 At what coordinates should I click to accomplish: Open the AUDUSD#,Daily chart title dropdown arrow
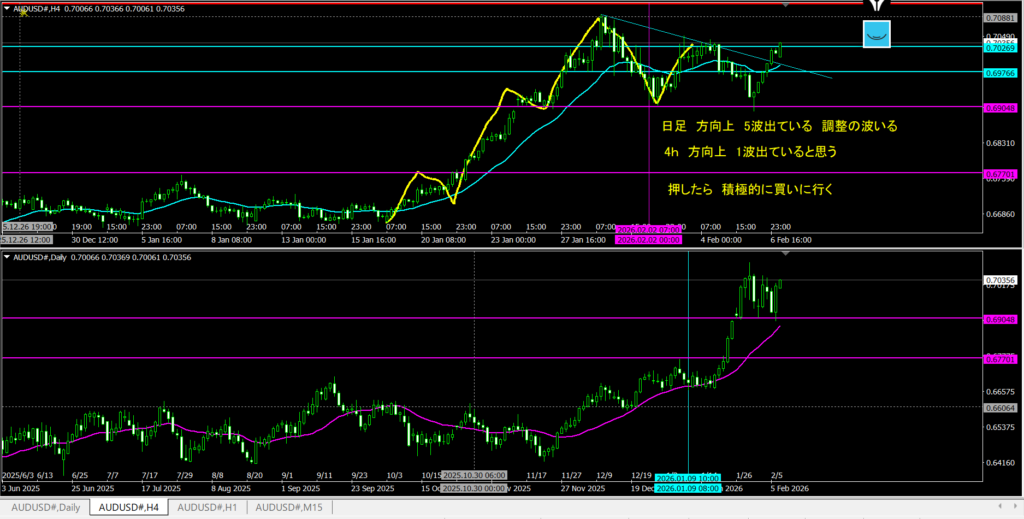(8, 258)
